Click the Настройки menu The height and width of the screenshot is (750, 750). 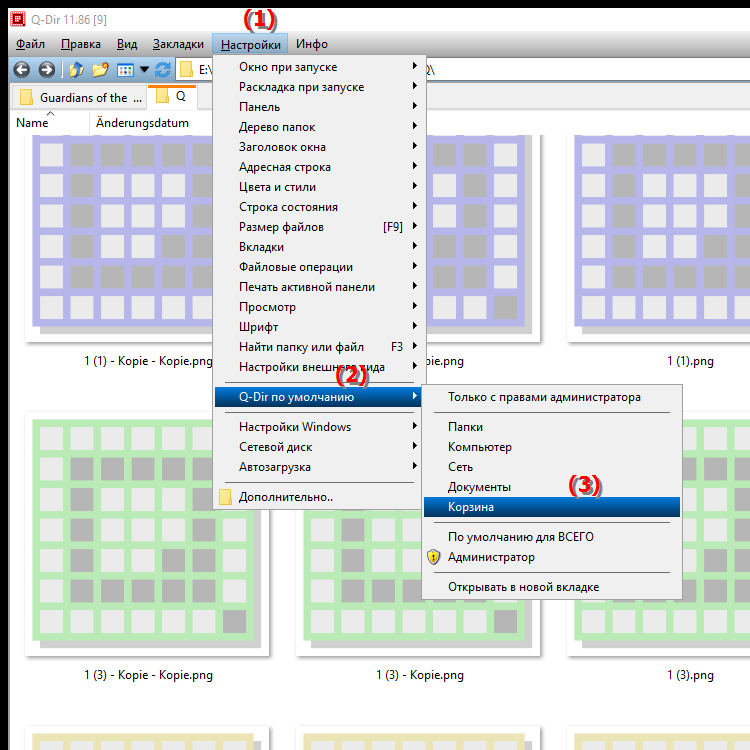[x=251, y=44]
